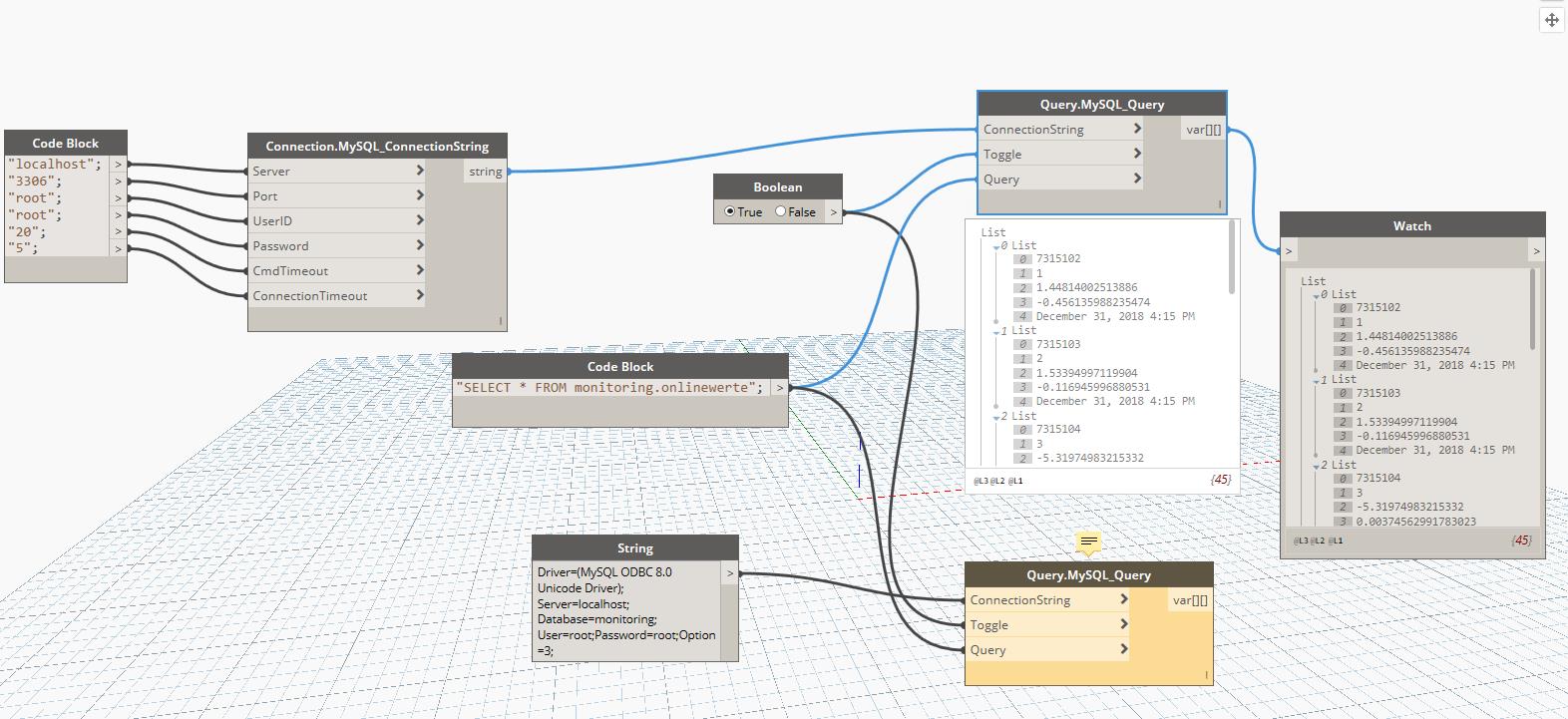Click the var[][] output on the upper Query.MySQL_Query node
This screenshot has width=1568, height=719.
[x=1203, y=130]
